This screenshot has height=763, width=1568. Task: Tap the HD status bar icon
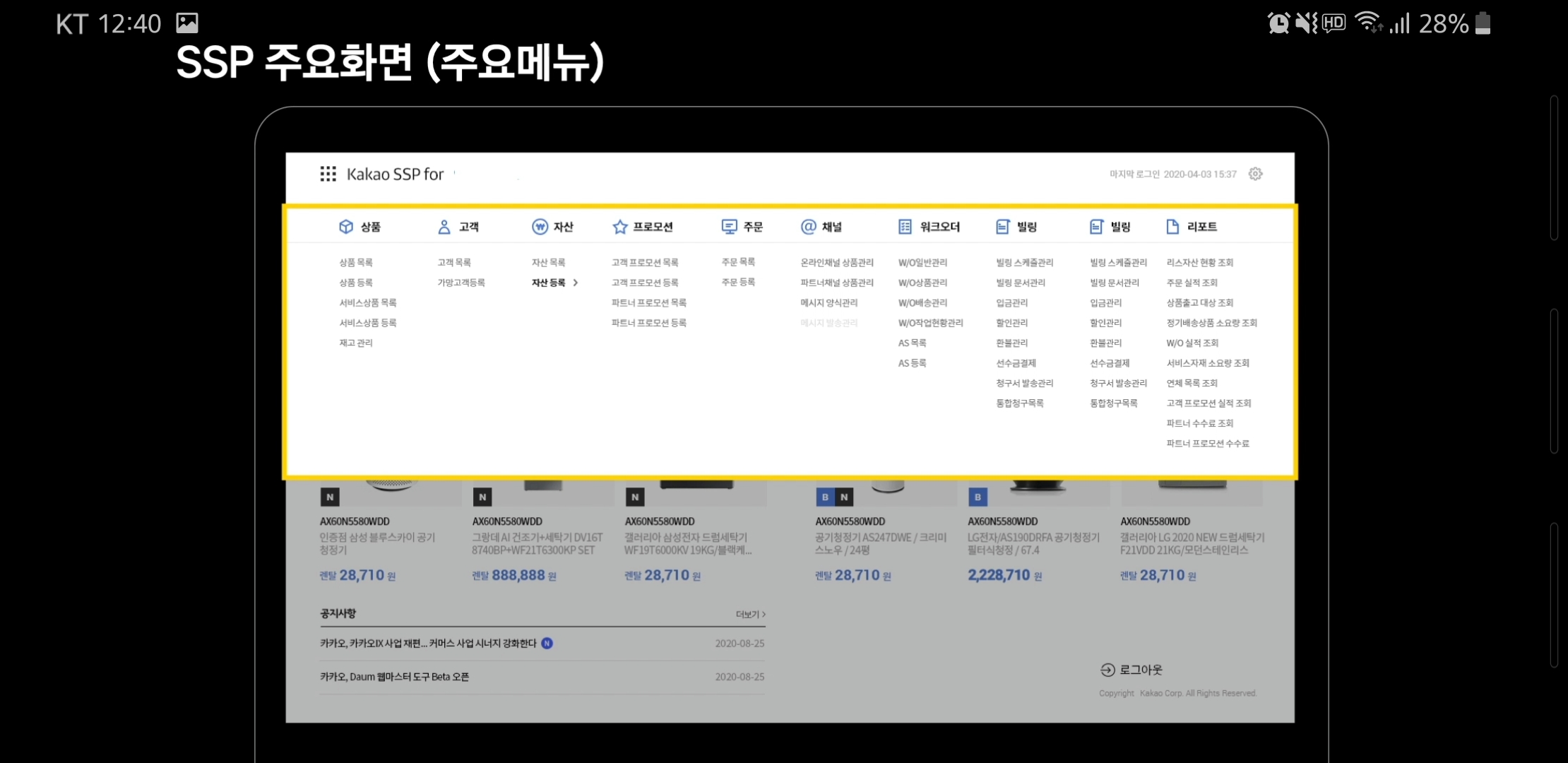(1334, 23)
